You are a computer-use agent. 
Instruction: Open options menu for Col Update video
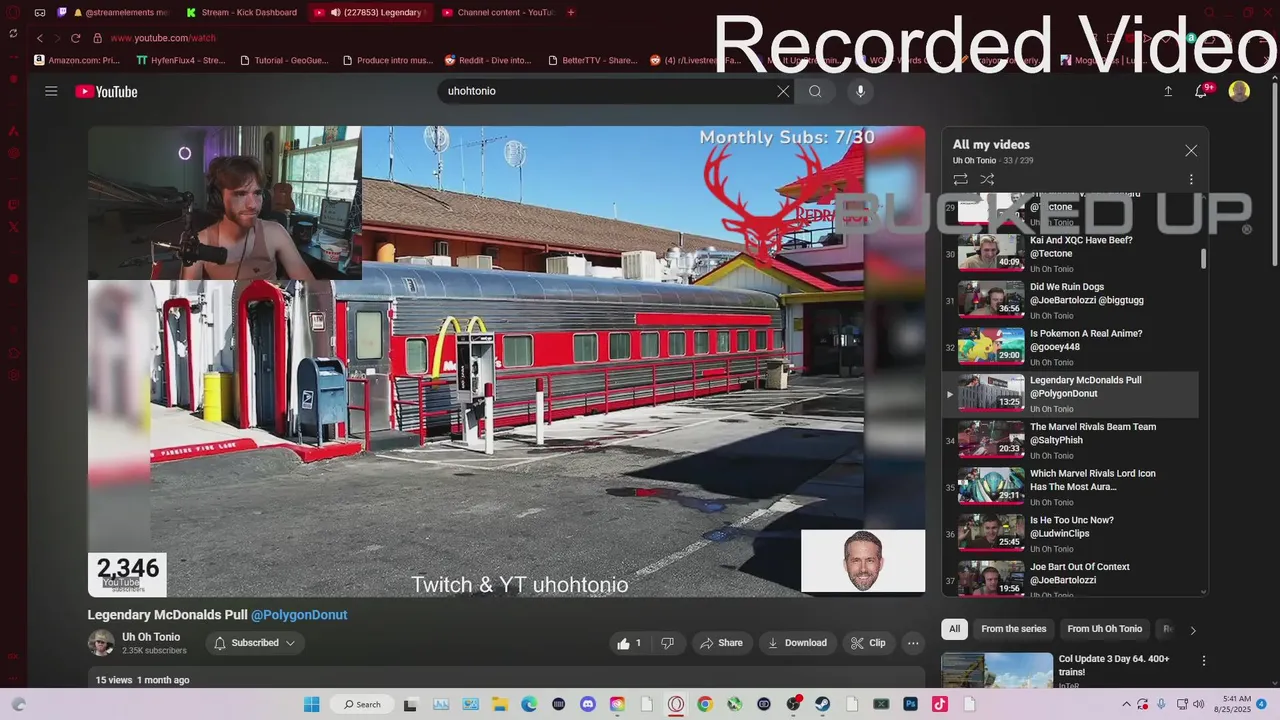pos(1204,661)
